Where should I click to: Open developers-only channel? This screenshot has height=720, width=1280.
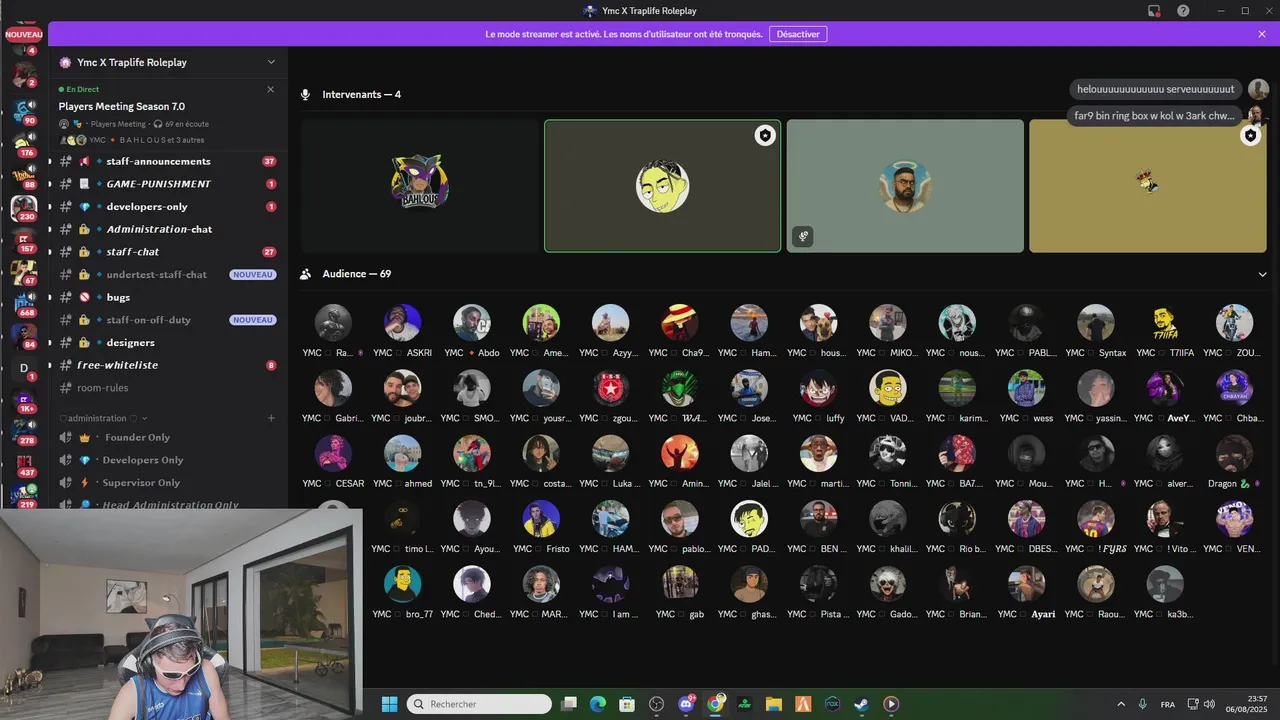tap(168, 207)
